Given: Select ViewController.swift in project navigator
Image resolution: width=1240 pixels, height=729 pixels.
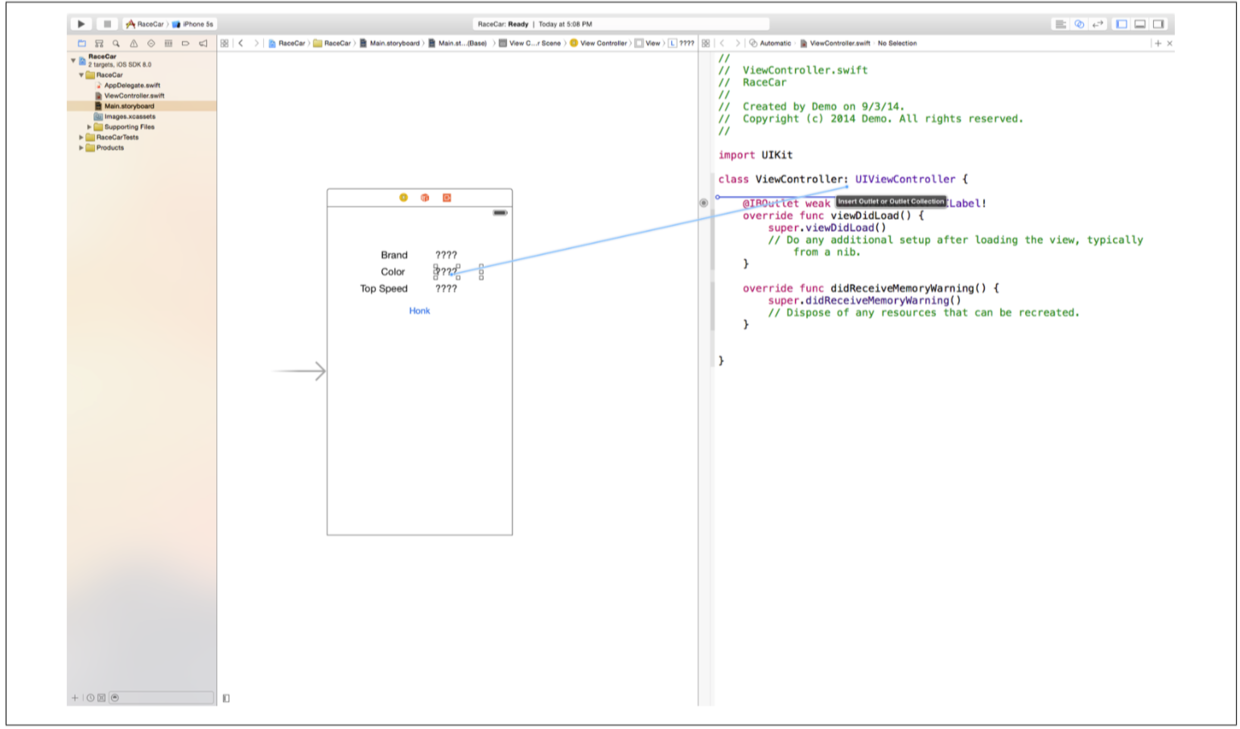Looking at the screenshot, I should pyautogui.click(x=133, y=96).
